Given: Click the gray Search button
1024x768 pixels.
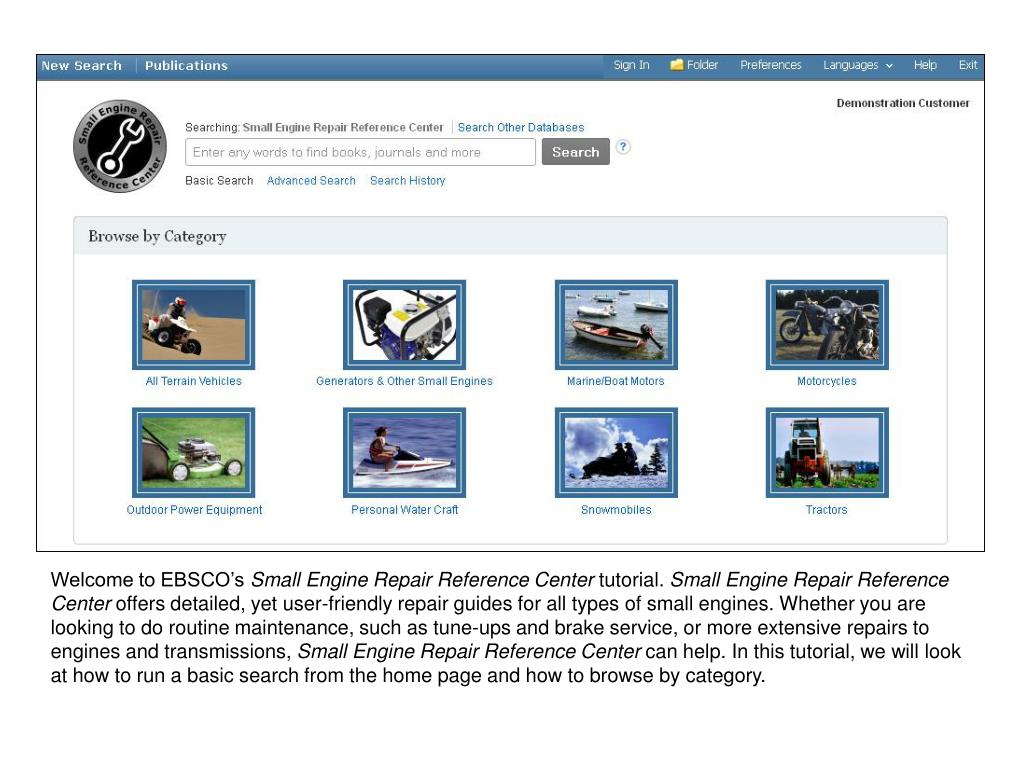Looking at the screenshot, I should click(x=575, y=152).
